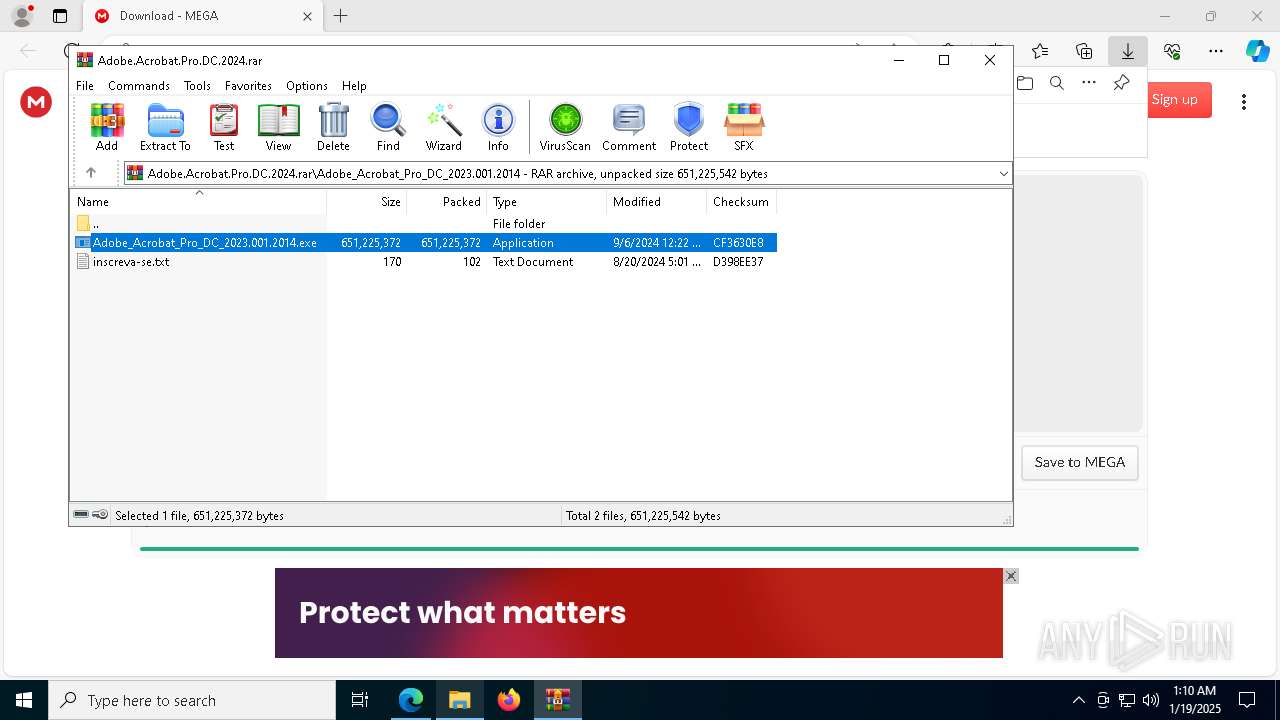Expand the archive path dropdown
The height and width of the screenshot is (720, 1280).
click(x=1003, y=174)
